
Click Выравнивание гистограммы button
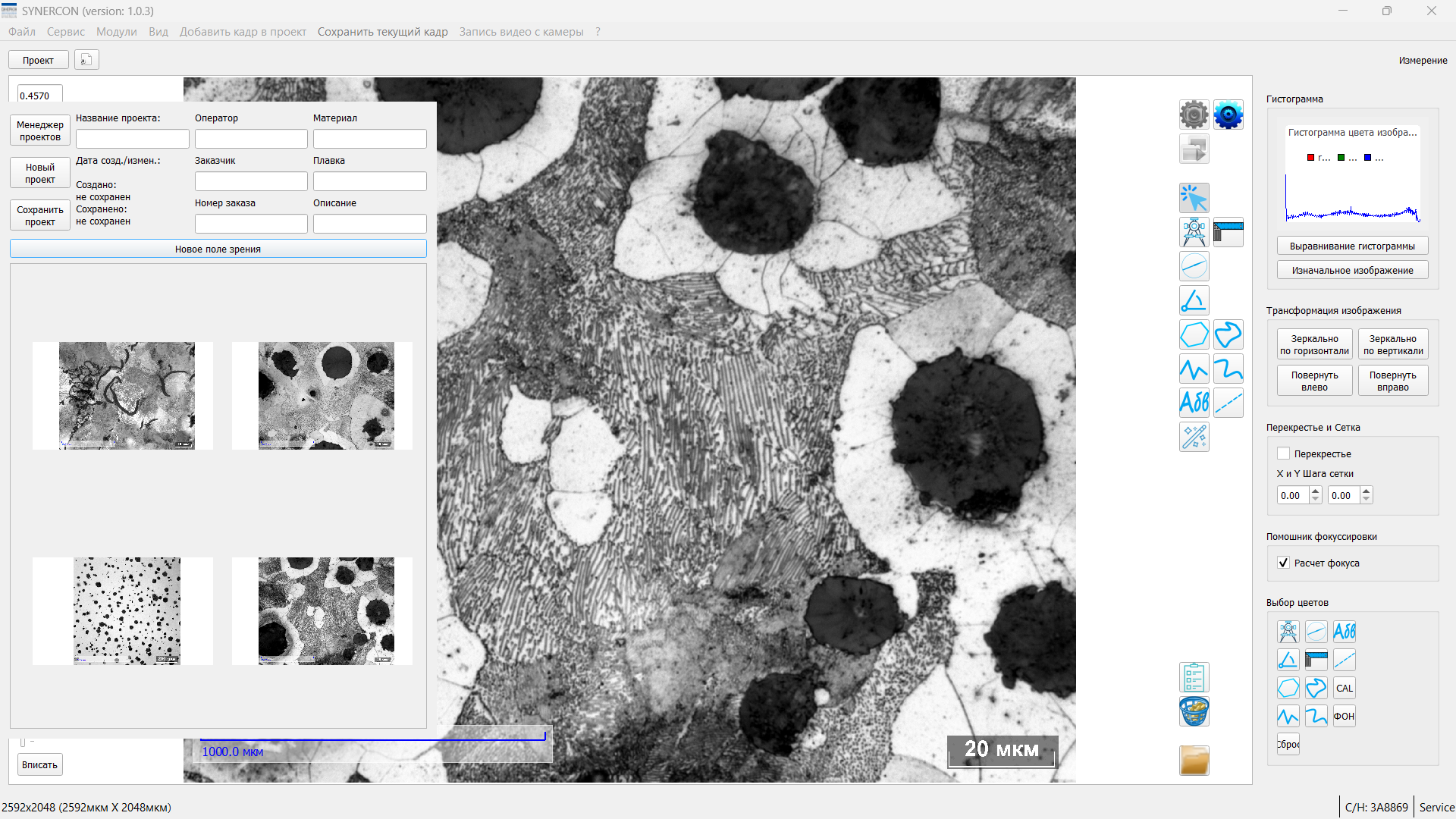click(1352, 246)
